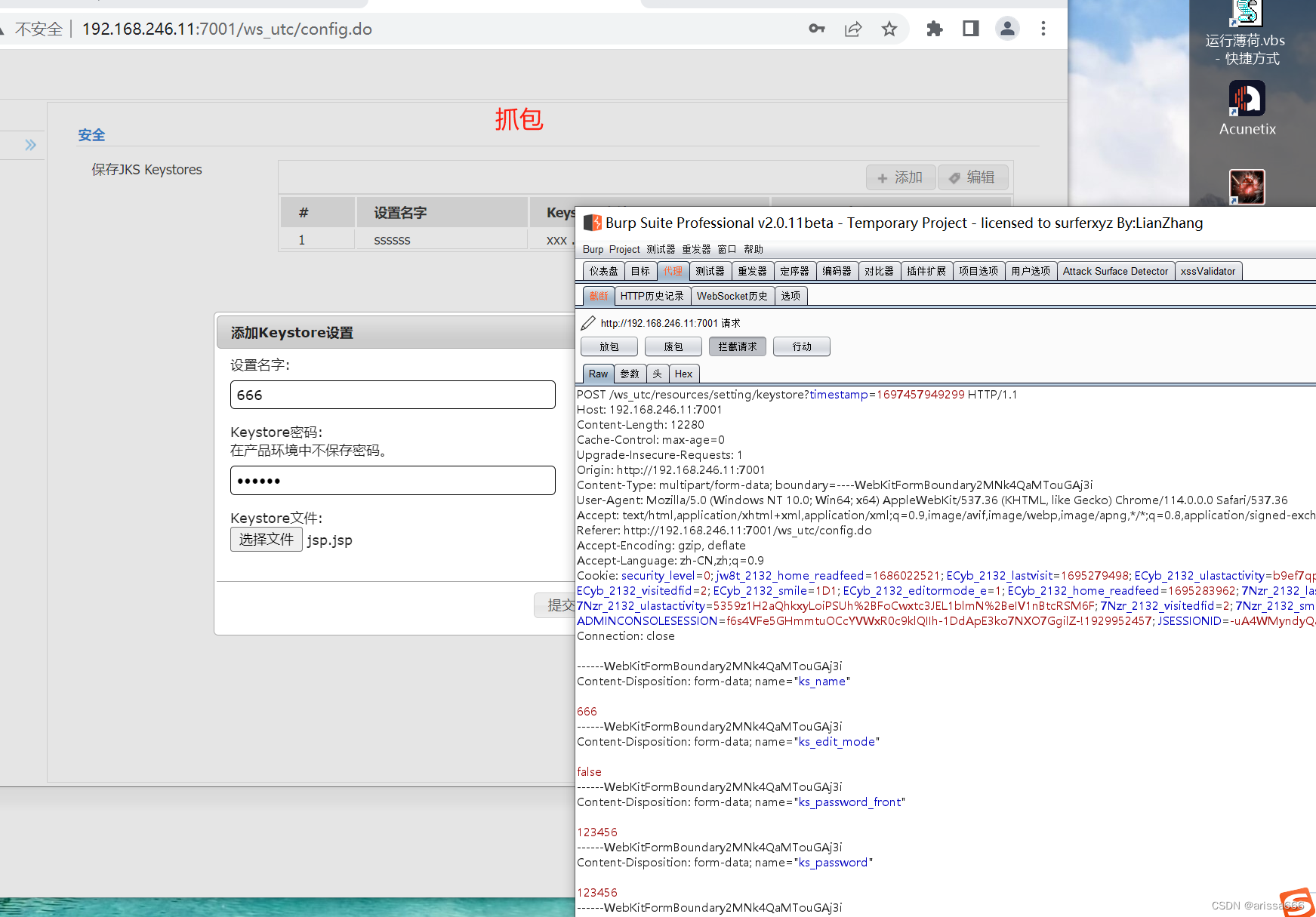Switch to the 目标 tab

coord(640,271)
